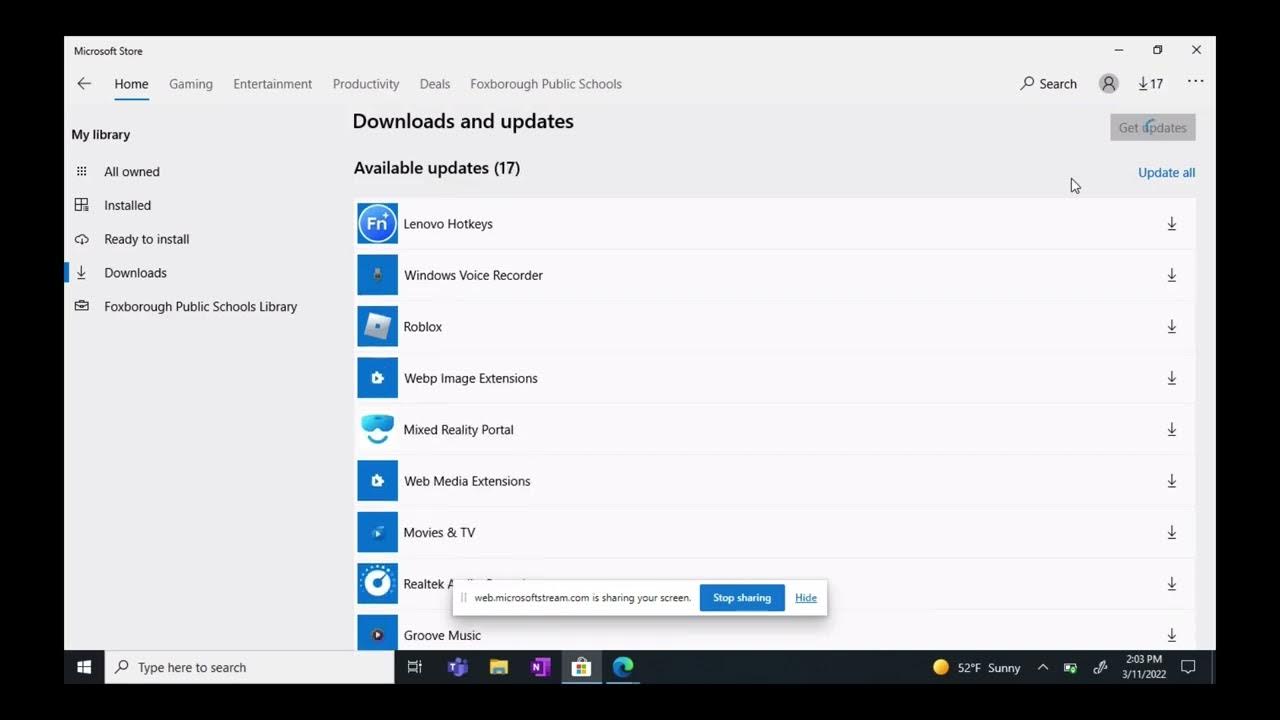Open Microsoft Edge from the taskbar
Screen dimensions: 1280x720
(x=623, y=667)
